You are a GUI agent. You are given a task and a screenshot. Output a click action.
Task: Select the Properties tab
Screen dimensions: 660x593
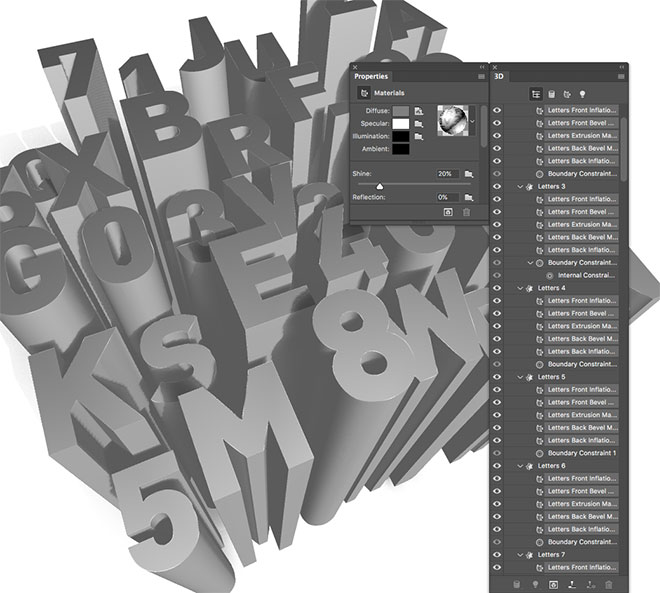click(x=370, y=76)
